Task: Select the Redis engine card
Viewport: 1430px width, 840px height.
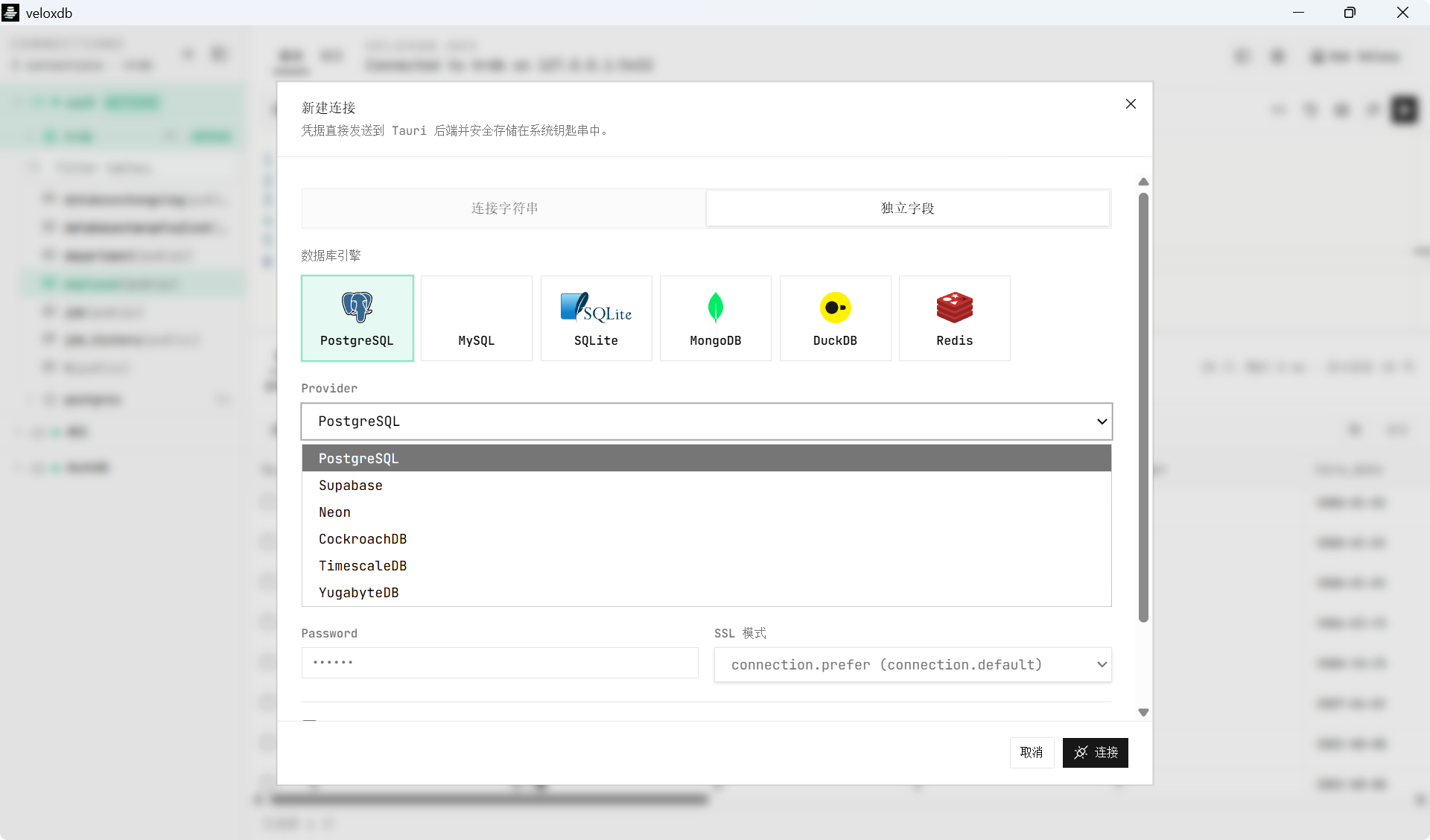Action: click(955, 318)
